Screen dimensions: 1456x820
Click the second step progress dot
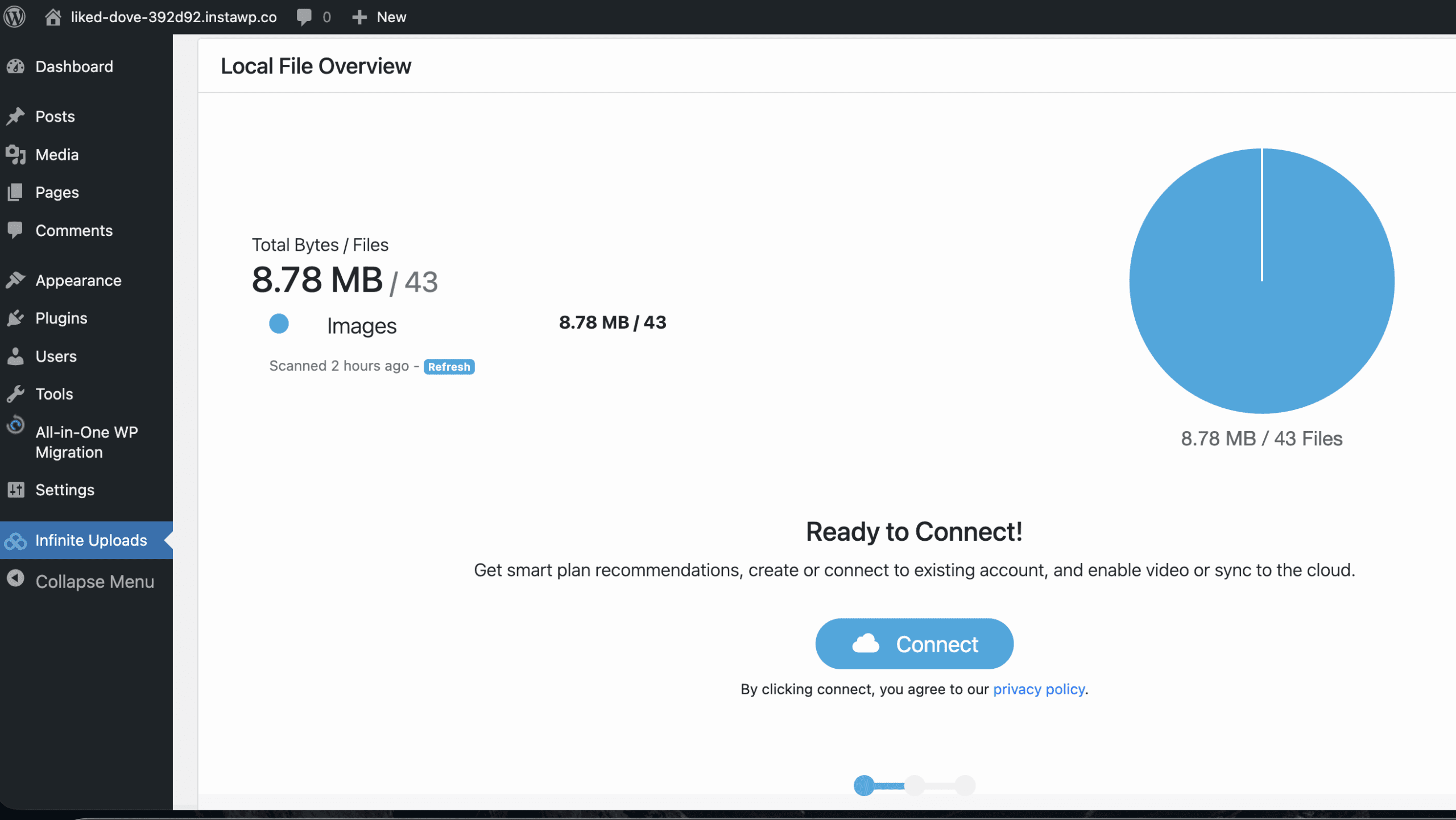pyautogui.click(x=915, y=785)
